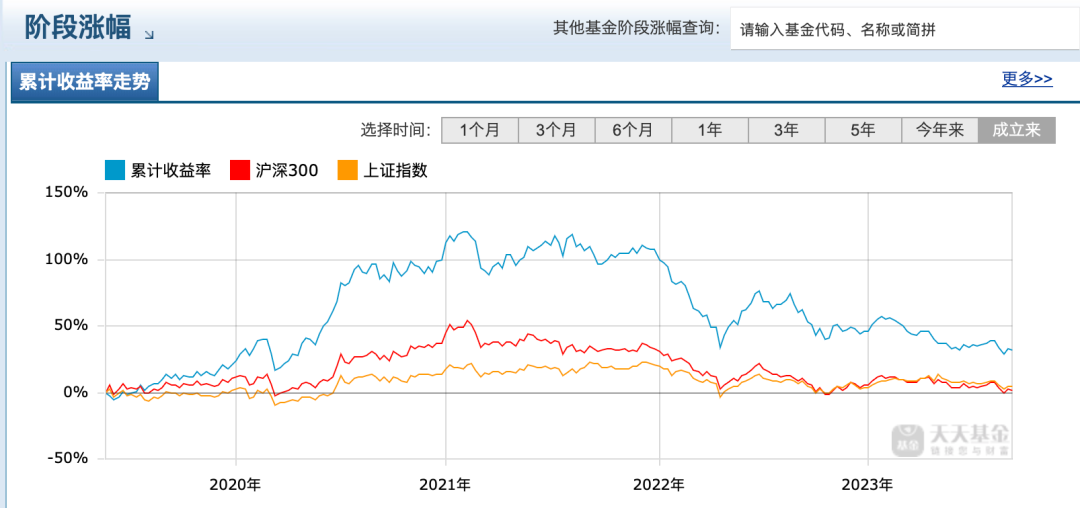Image resolution: width=1080 pixels, height=508 pixels.
Task: Hide the orange 上证指数 legend series
Action: point(382,170)
